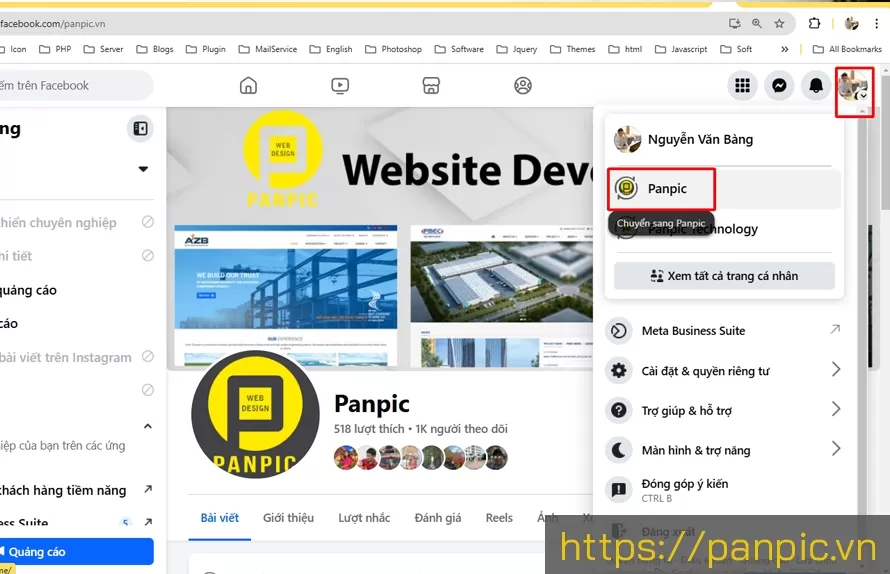Open Chrome profile avatar icon
Viewport: 890px width, 574px height.
point(851,23)
